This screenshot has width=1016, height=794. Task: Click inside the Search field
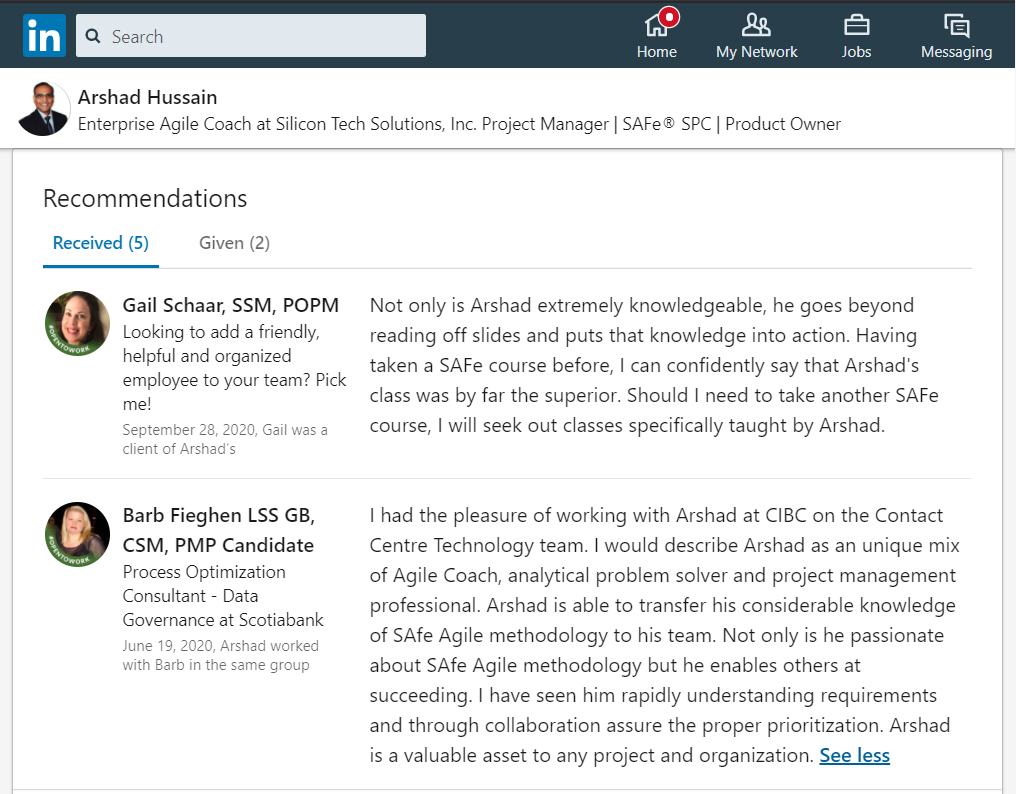[251, 36]
